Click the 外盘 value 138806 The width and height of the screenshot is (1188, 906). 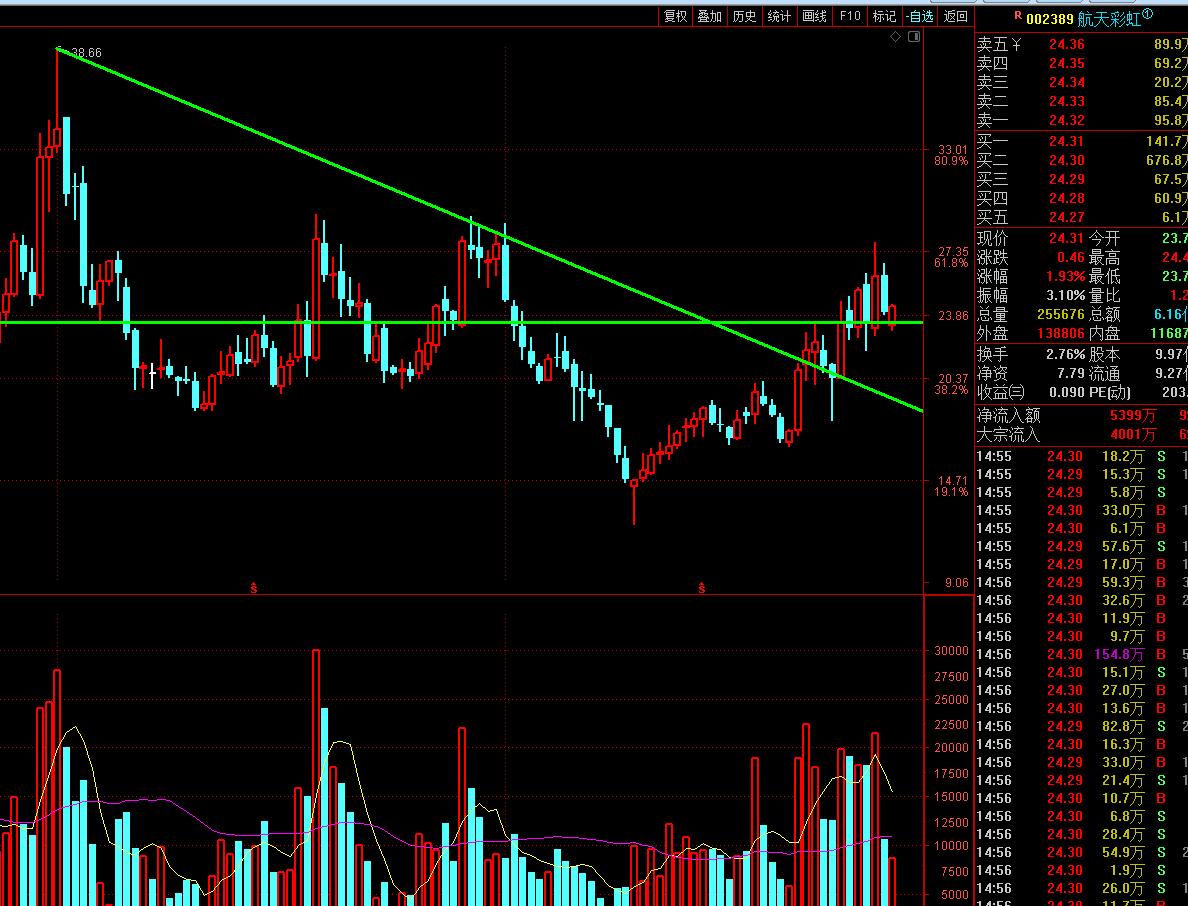coord(1061,333)
